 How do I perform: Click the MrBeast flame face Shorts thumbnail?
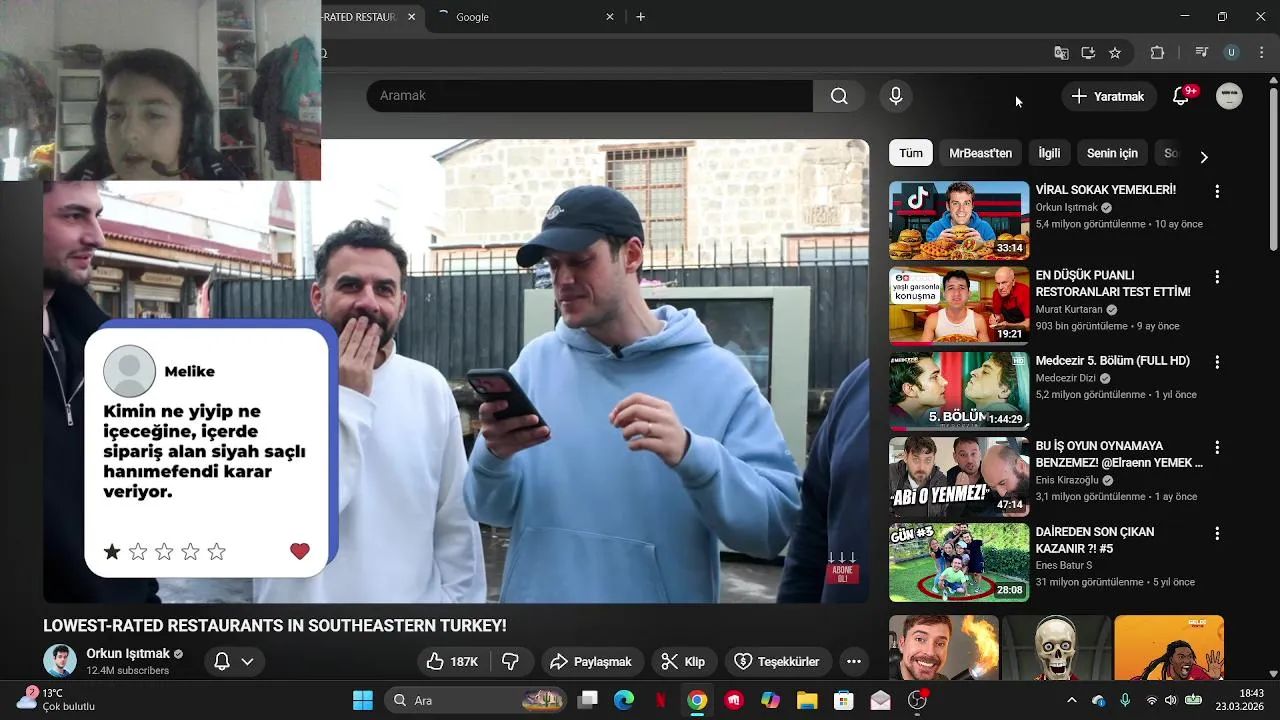[x=943, y=647]
